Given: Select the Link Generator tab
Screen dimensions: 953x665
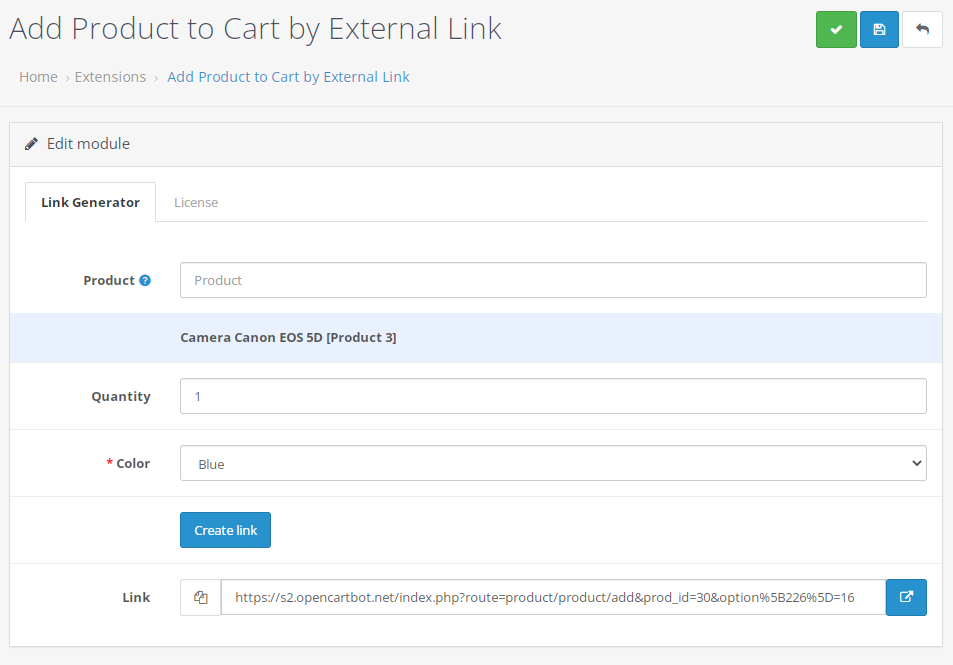Looking at the screenshot, I should [x=90, y=202].
